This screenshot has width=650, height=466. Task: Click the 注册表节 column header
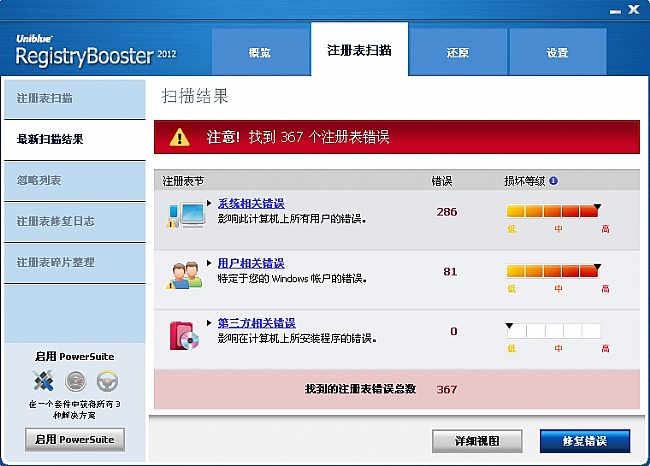[x=183, y=181]
